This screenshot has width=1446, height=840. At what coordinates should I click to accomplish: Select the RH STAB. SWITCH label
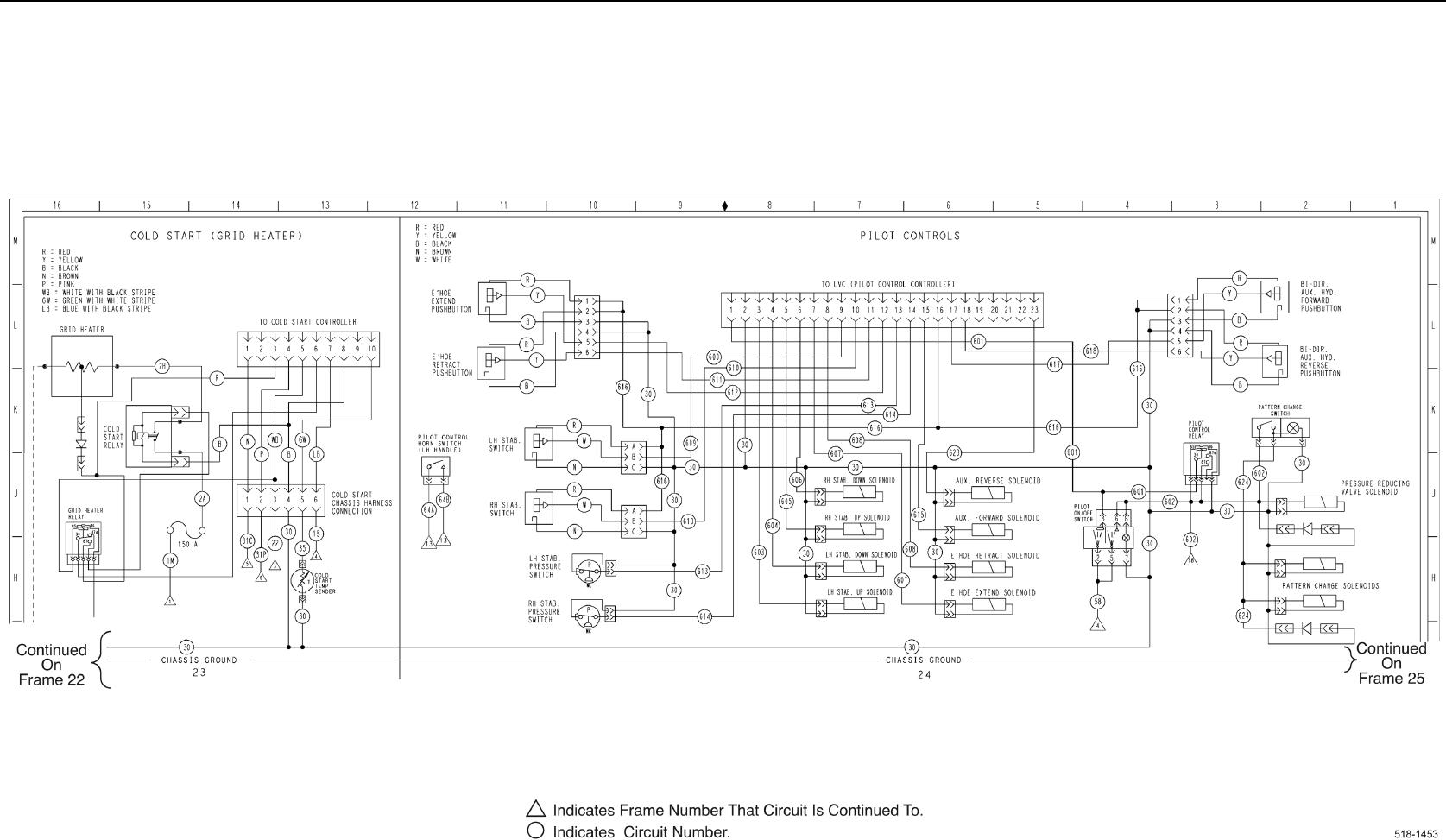pyautogui.click(x=505, y=508)
